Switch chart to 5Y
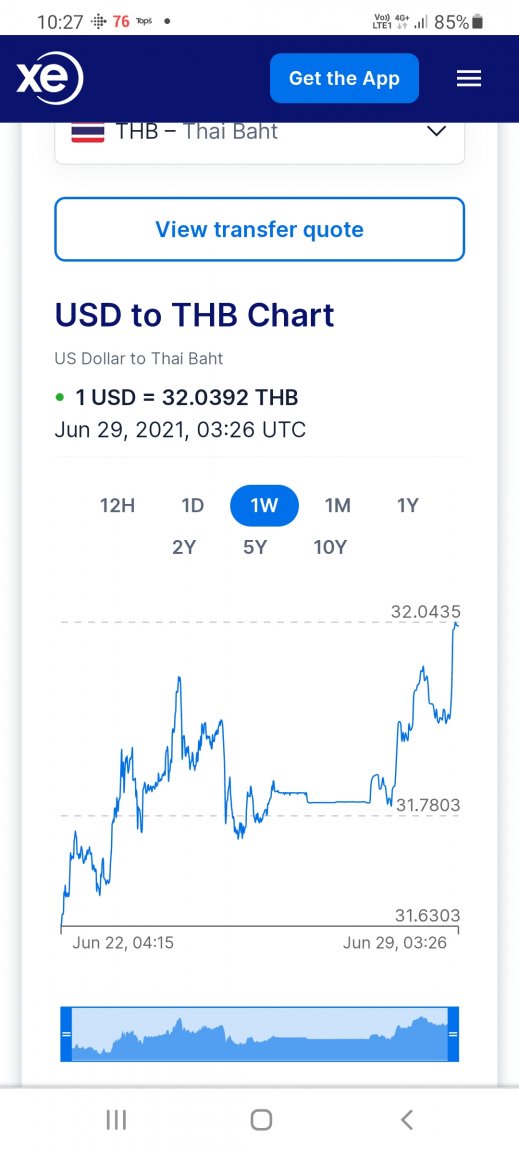The image size is (519, 1152). click(x=254, y=547)
